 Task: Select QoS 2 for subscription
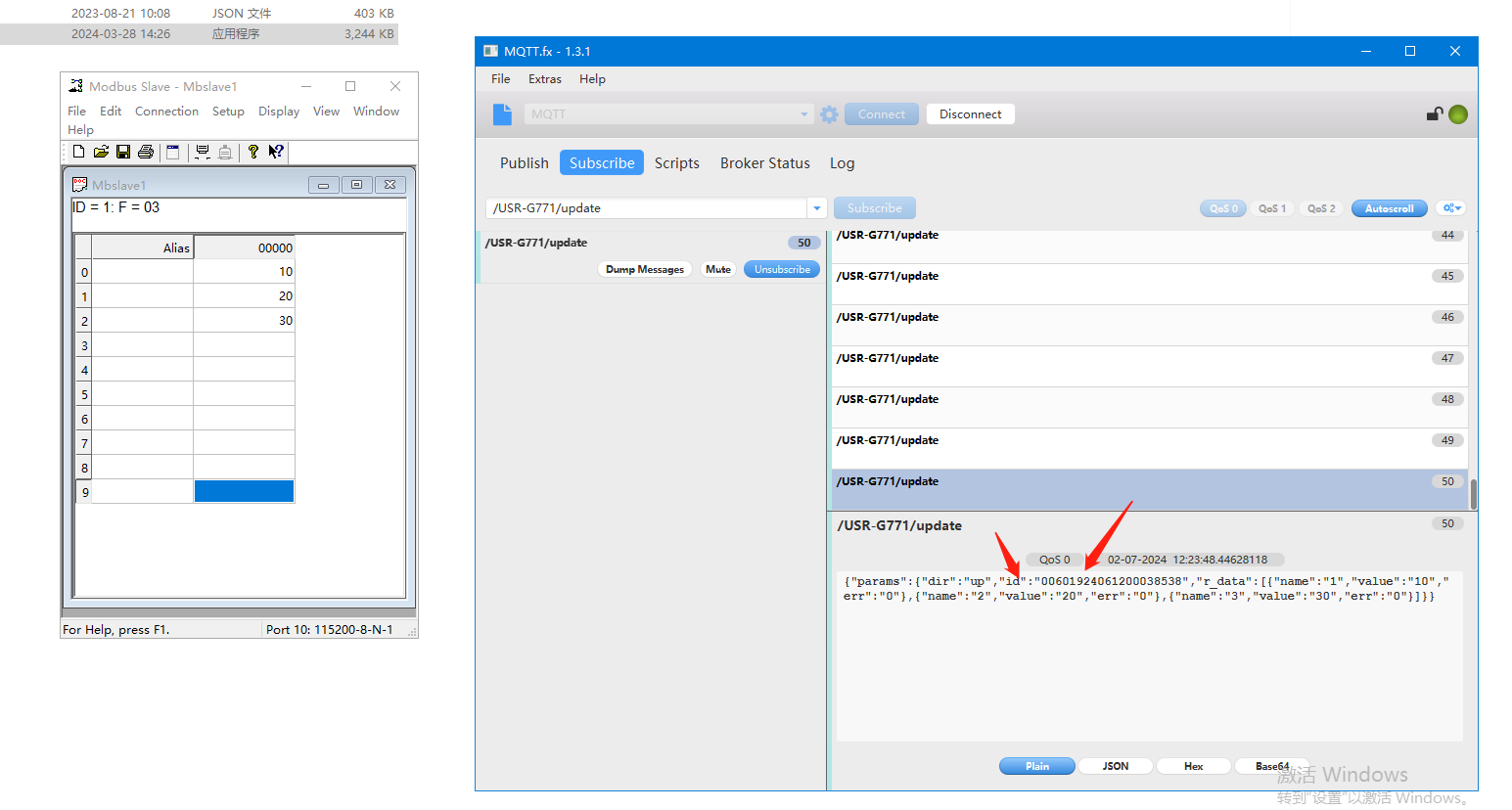1321,208
